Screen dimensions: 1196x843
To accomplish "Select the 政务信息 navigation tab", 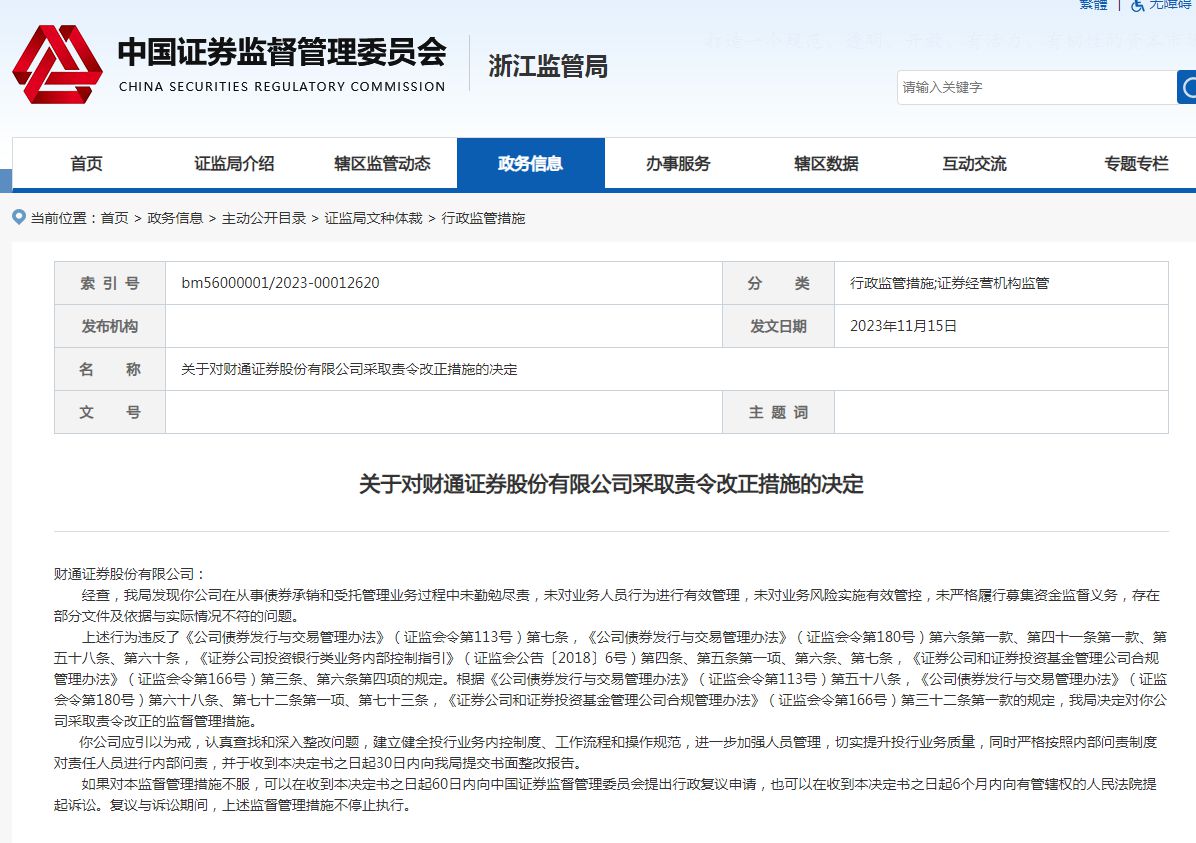I will (531, 163).
